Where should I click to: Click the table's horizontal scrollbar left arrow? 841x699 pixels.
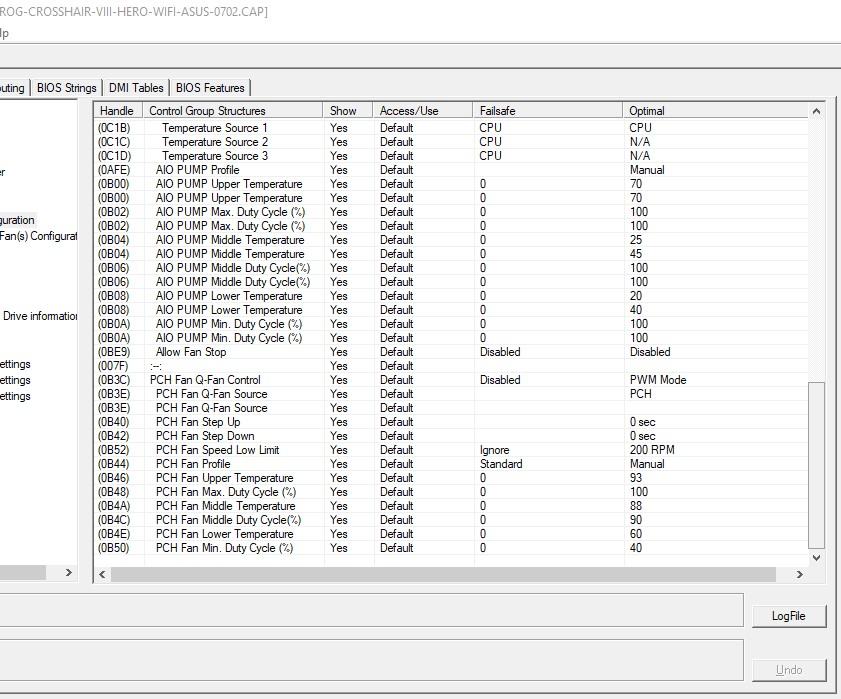coord(102,575)
